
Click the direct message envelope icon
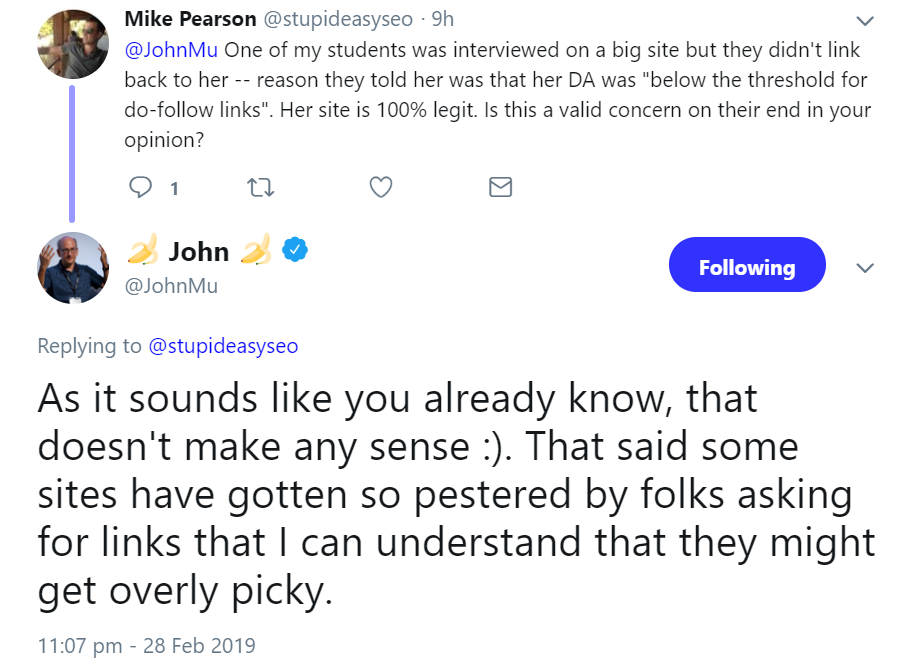(500, 187)
